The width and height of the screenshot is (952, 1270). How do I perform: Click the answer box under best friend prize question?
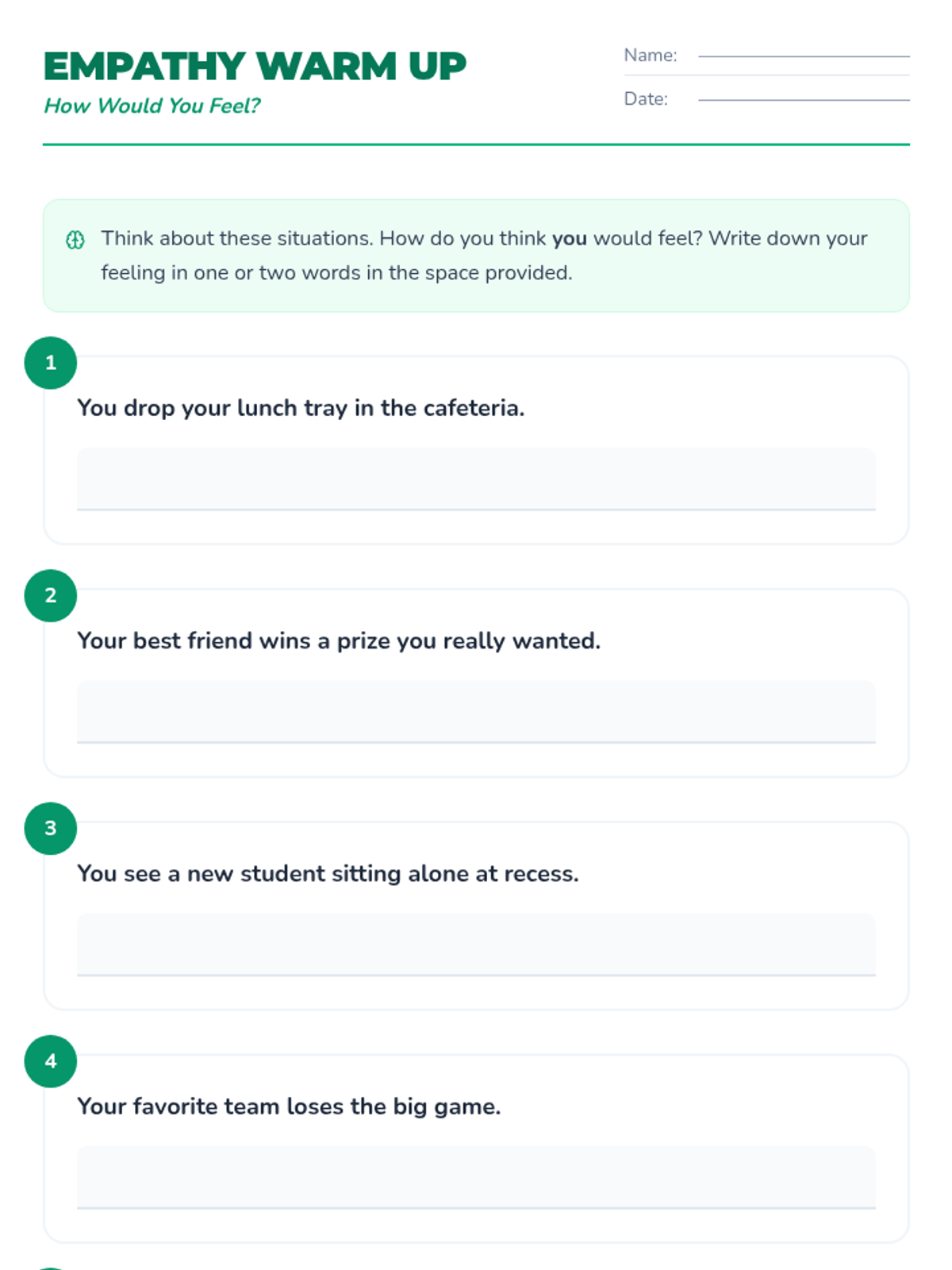coord(476,711)
